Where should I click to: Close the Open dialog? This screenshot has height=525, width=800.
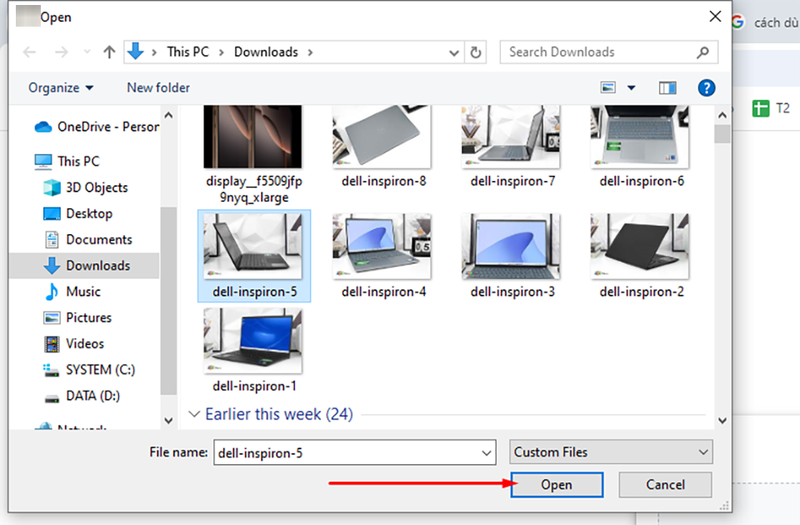pos(715,17)
